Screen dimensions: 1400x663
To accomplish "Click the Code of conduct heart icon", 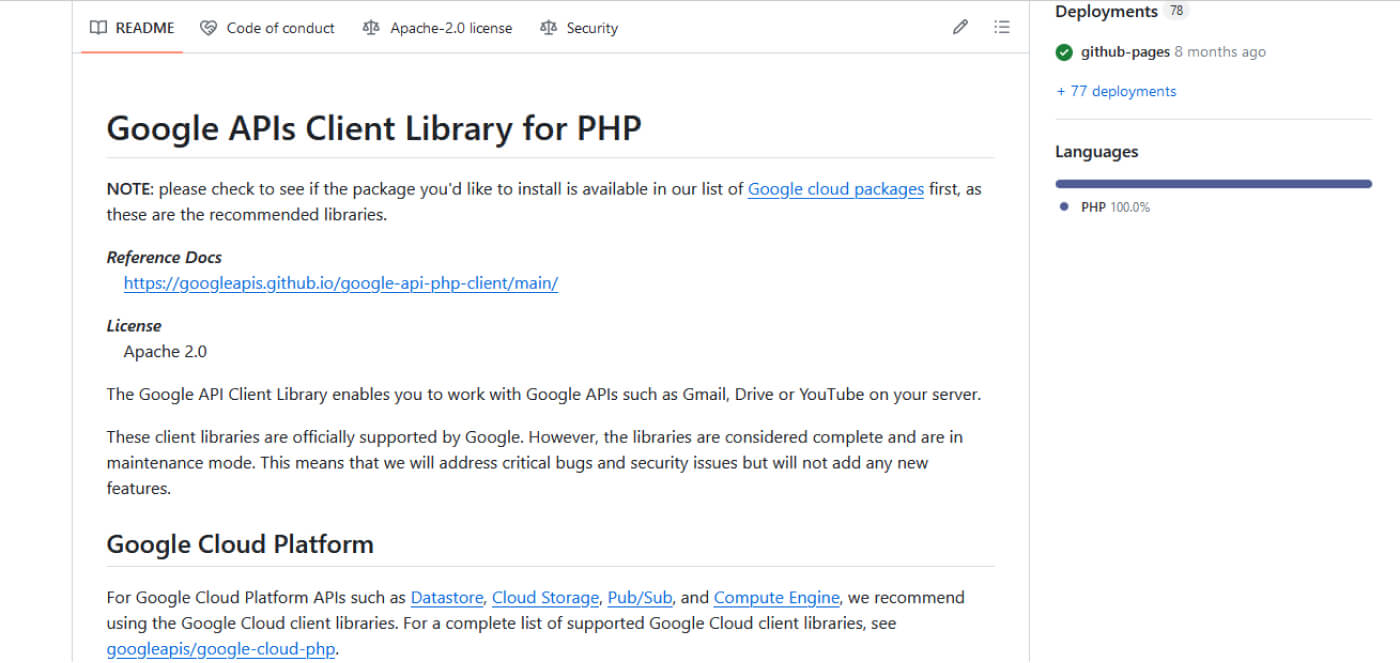I will (208, 28).
